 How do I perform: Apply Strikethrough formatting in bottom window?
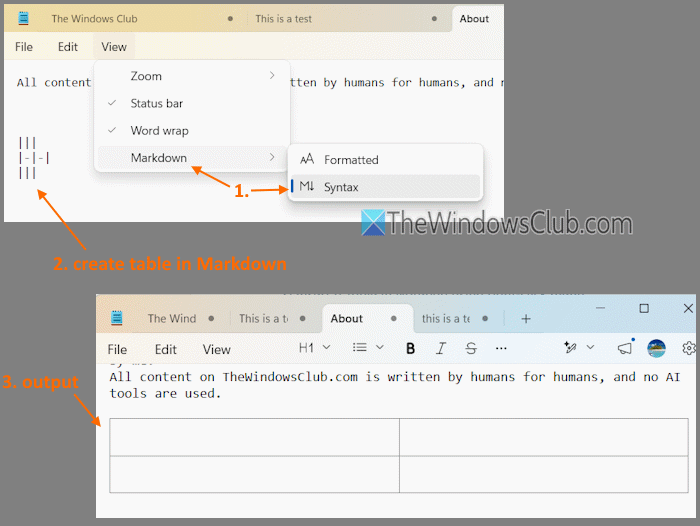471,348
